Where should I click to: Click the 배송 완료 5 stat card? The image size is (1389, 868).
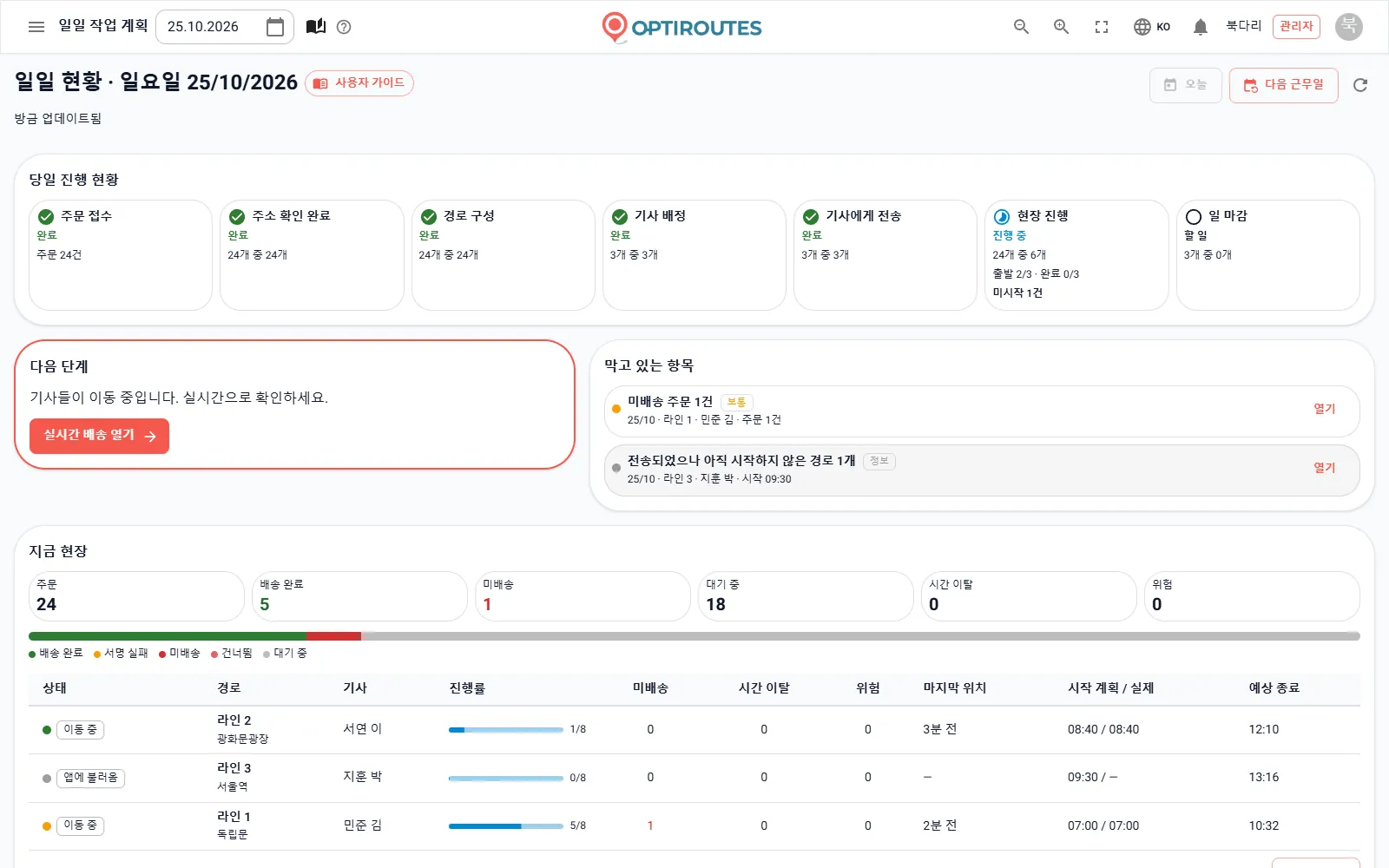coord(359,596)
